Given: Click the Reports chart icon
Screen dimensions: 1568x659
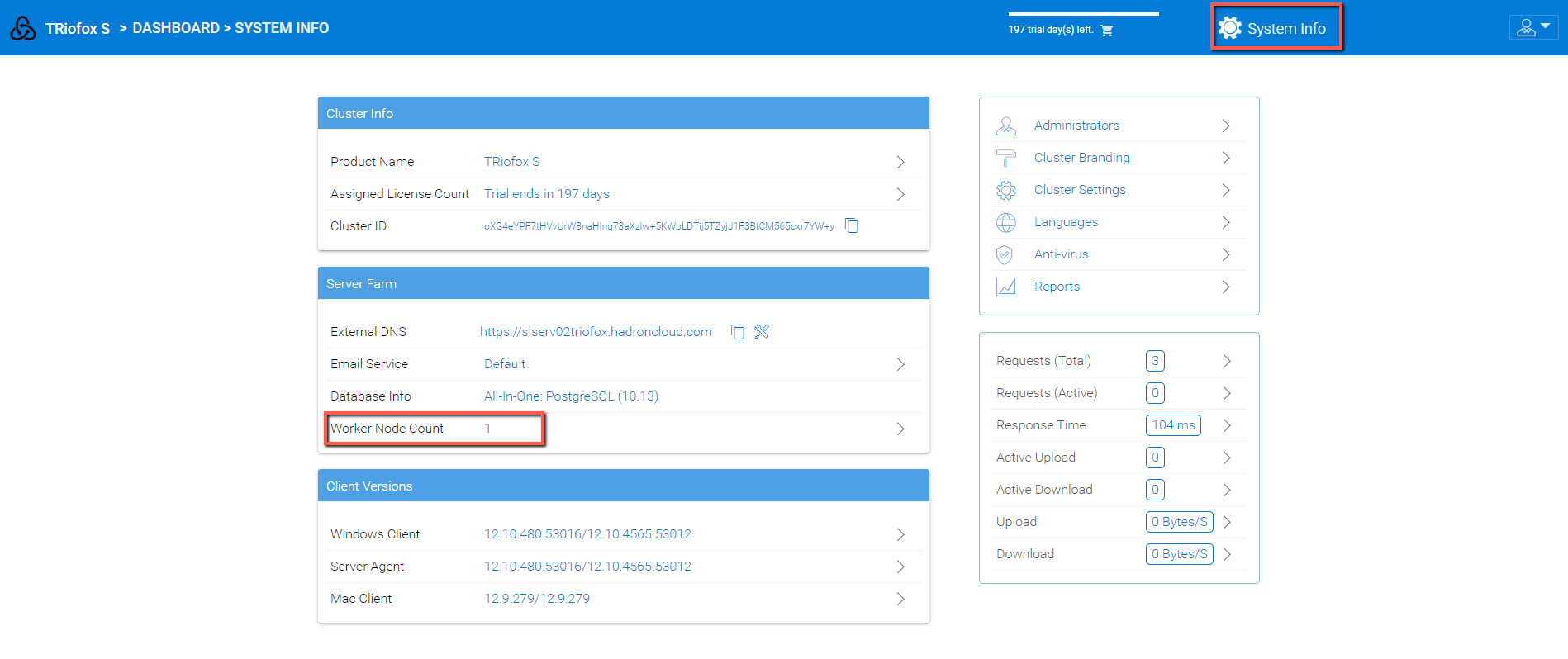Looking at the screenshot, I should coord(1006,287).
